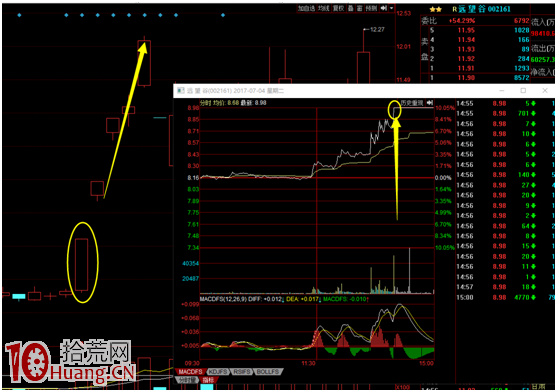The image size is (557, 392).
Task: Click the intraday window title icon
Action: click(x=181, y=91)
